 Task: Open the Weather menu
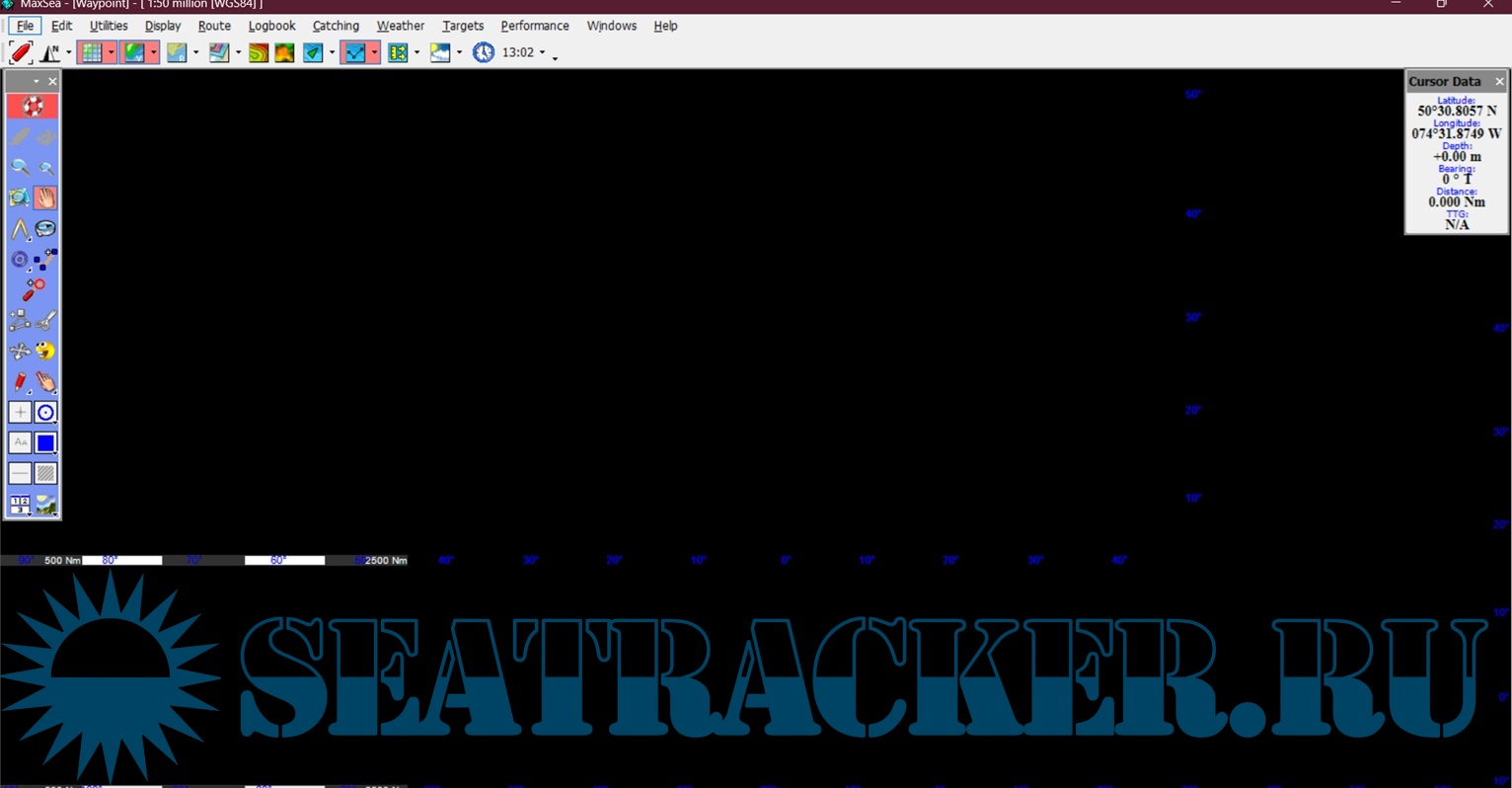tap(400, 26)
